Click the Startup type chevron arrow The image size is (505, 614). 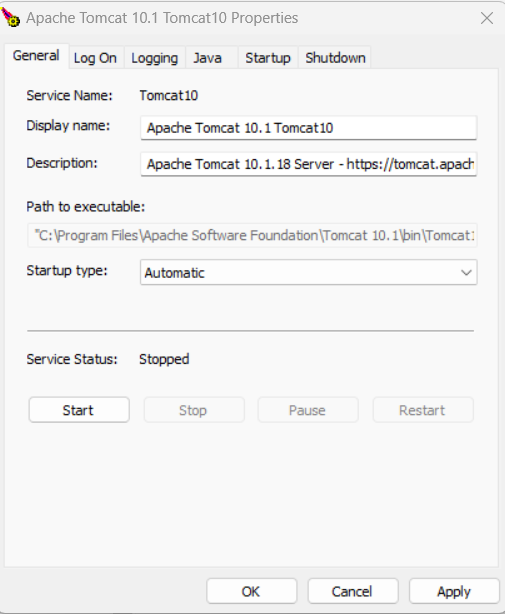(466, 273)
